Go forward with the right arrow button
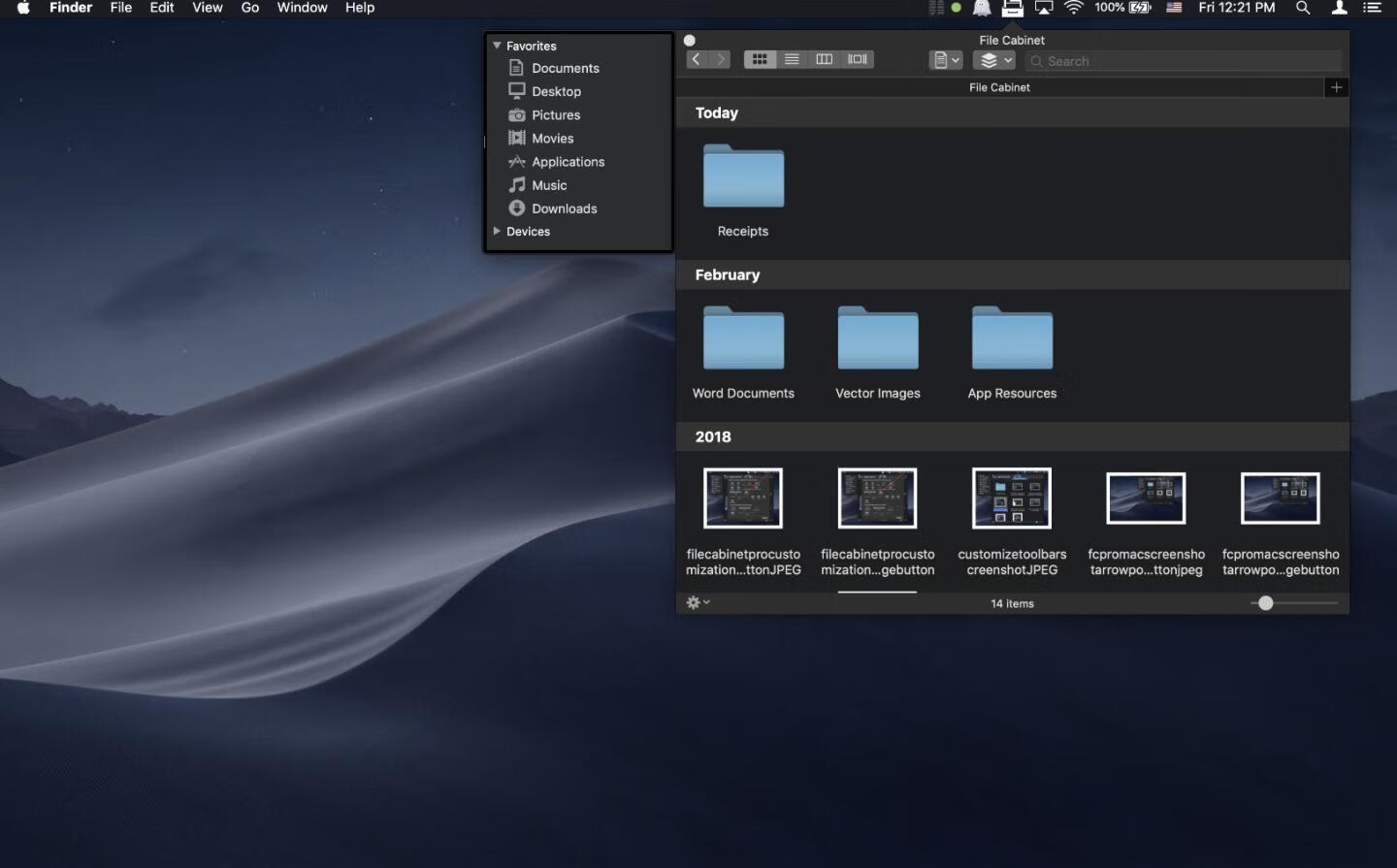Screen dimensions: 1397x868 pyautogui.click(x=720, y=59)
